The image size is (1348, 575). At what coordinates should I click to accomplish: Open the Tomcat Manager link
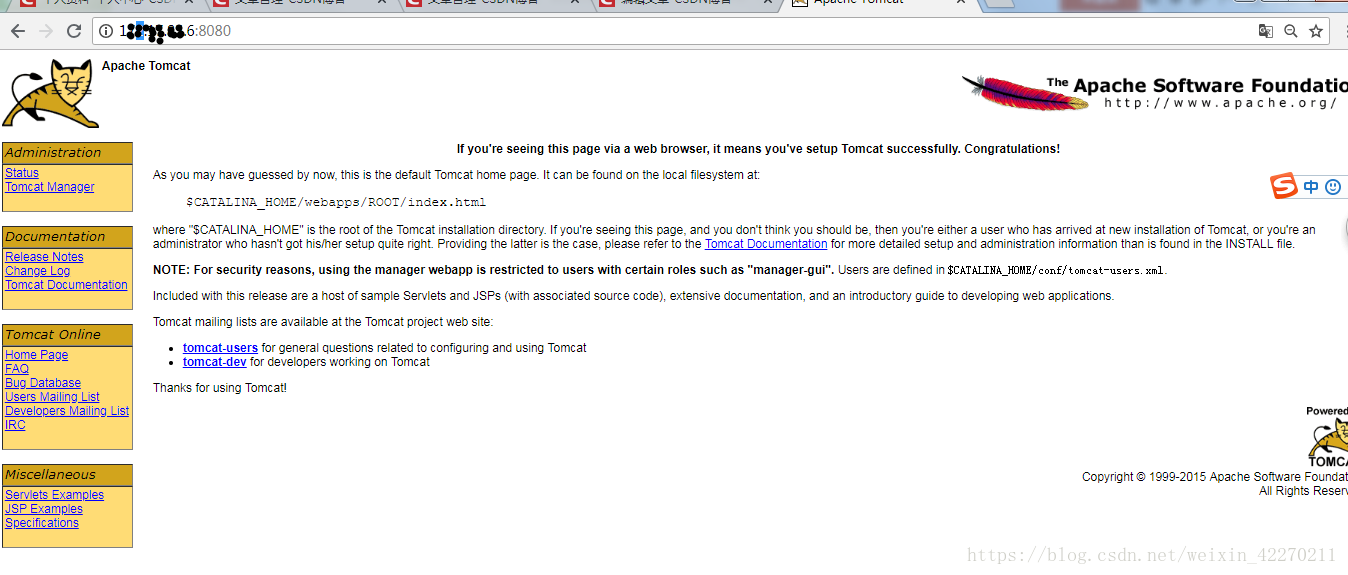[50, 187]
